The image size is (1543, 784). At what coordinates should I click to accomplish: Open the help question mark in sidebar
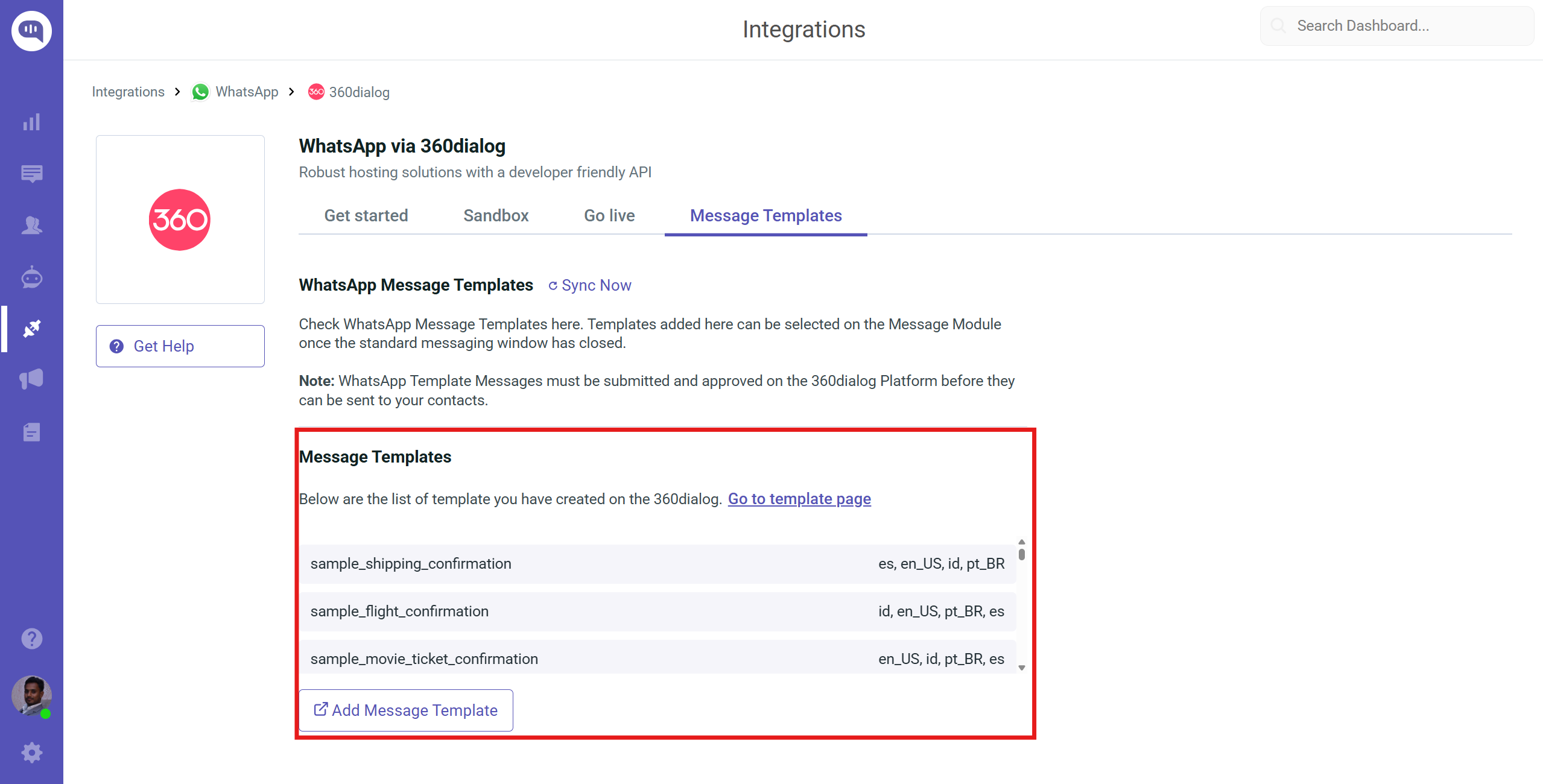pos(31,639)
